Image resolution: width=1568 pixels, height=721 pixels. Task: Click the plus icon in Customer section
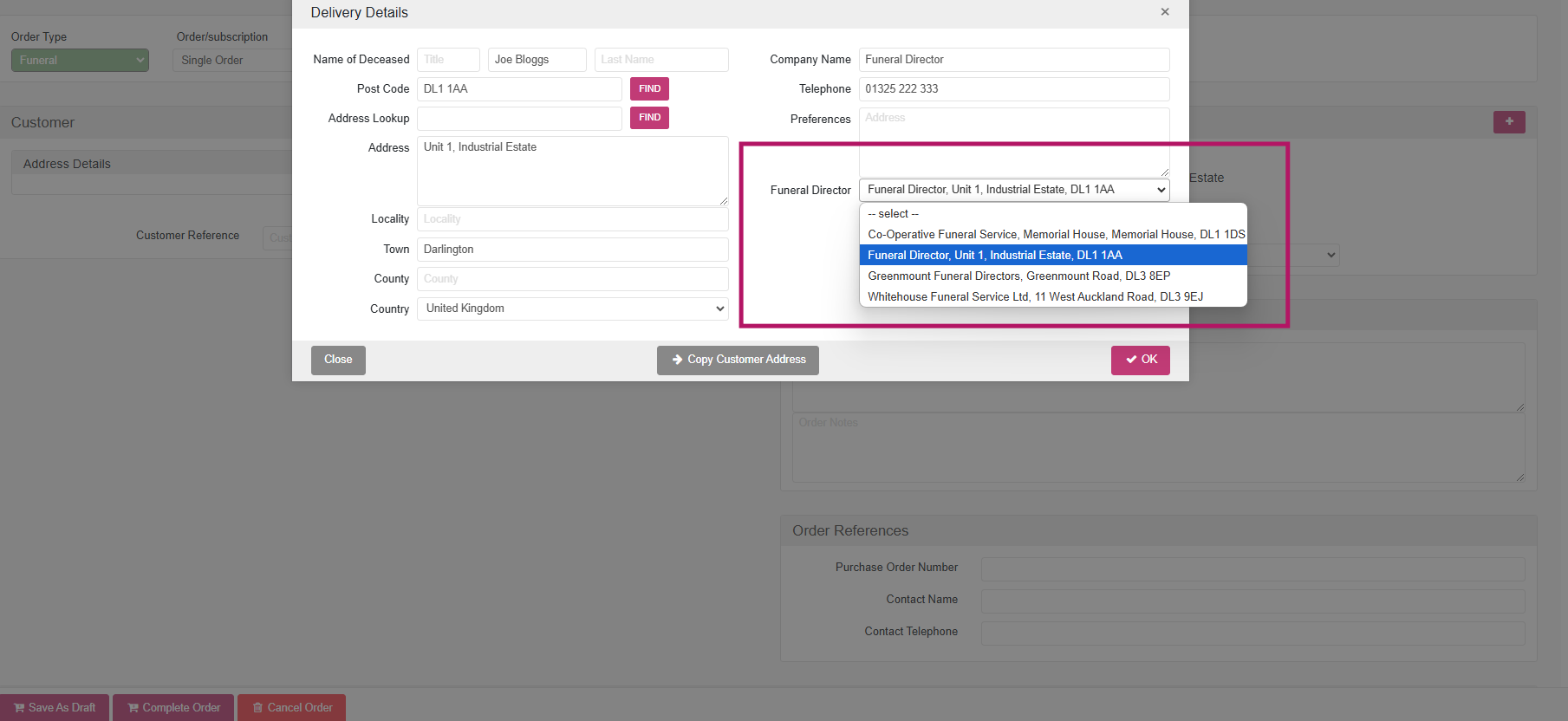coord(1509,121)
